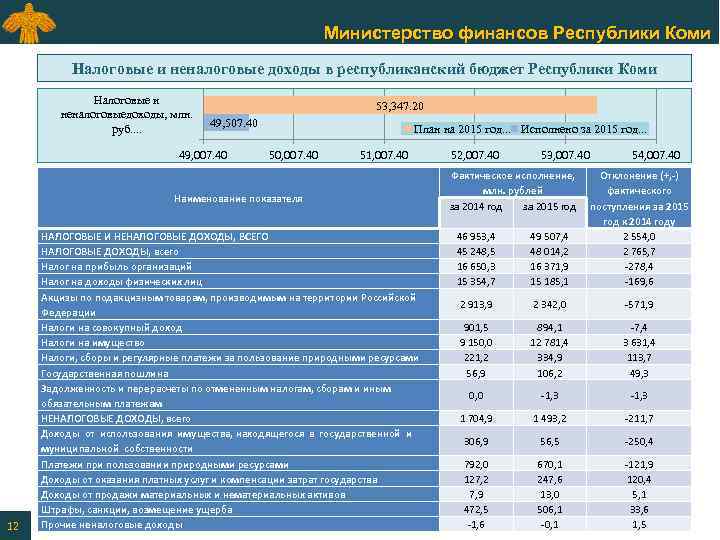Click the header 'Министерство финансов Республики Коми'
This screenshot has height=540, width=720.
click(x=517, y=33)
